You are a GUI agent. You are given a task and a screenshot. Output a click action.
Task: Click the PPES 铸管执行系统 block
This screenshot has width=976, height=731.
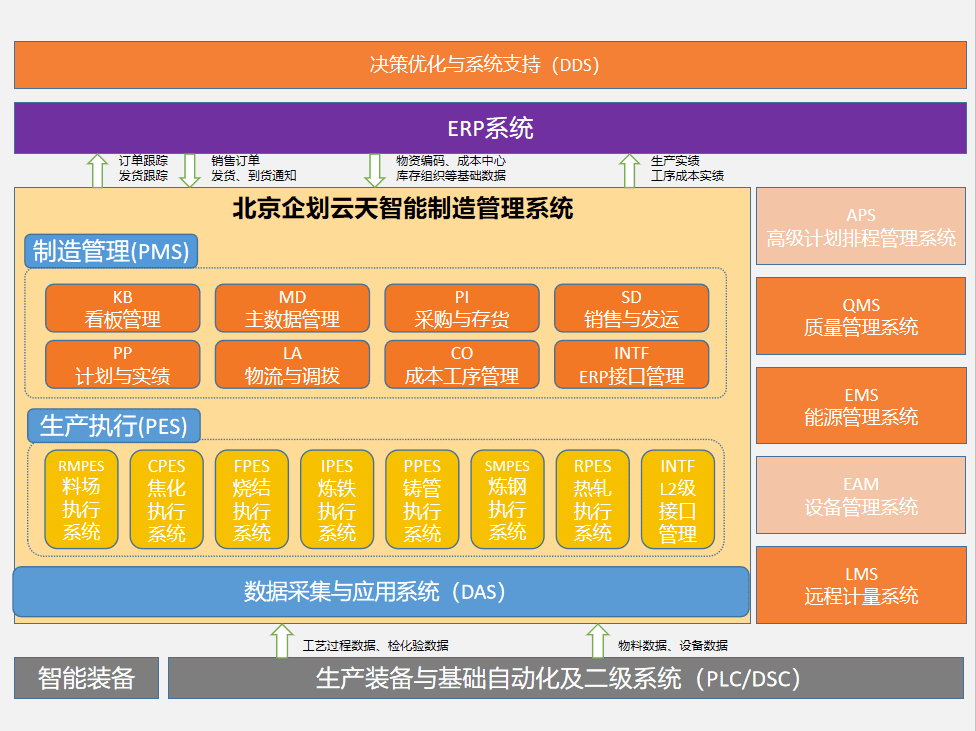point(422,499)
